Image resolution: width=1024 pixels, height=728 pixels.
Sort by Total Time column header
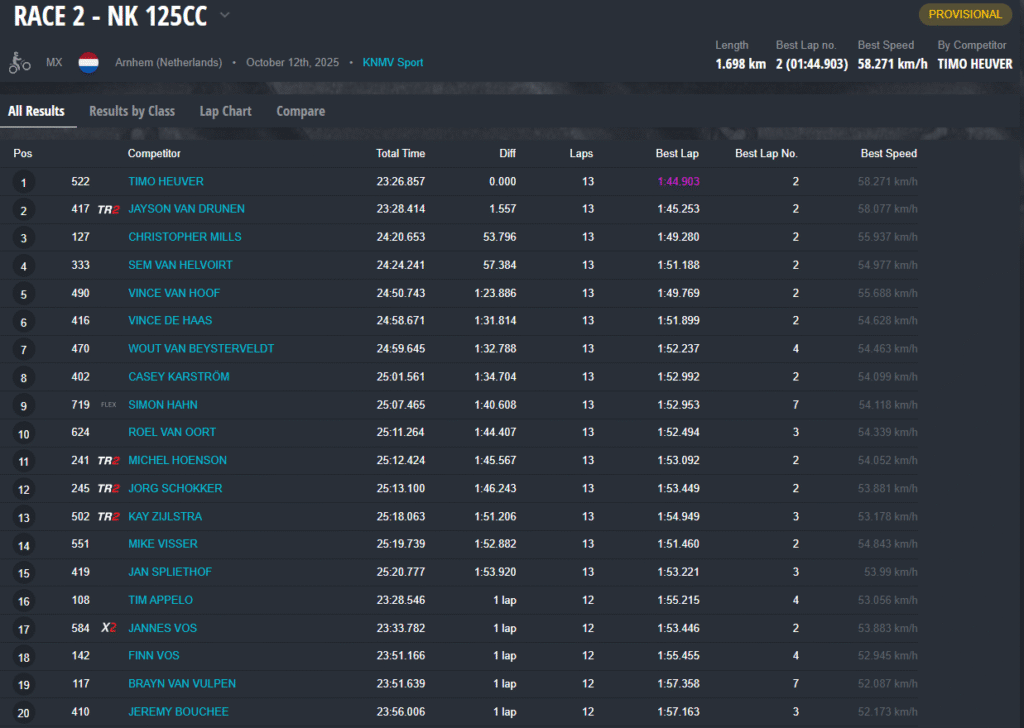[400, 153]
